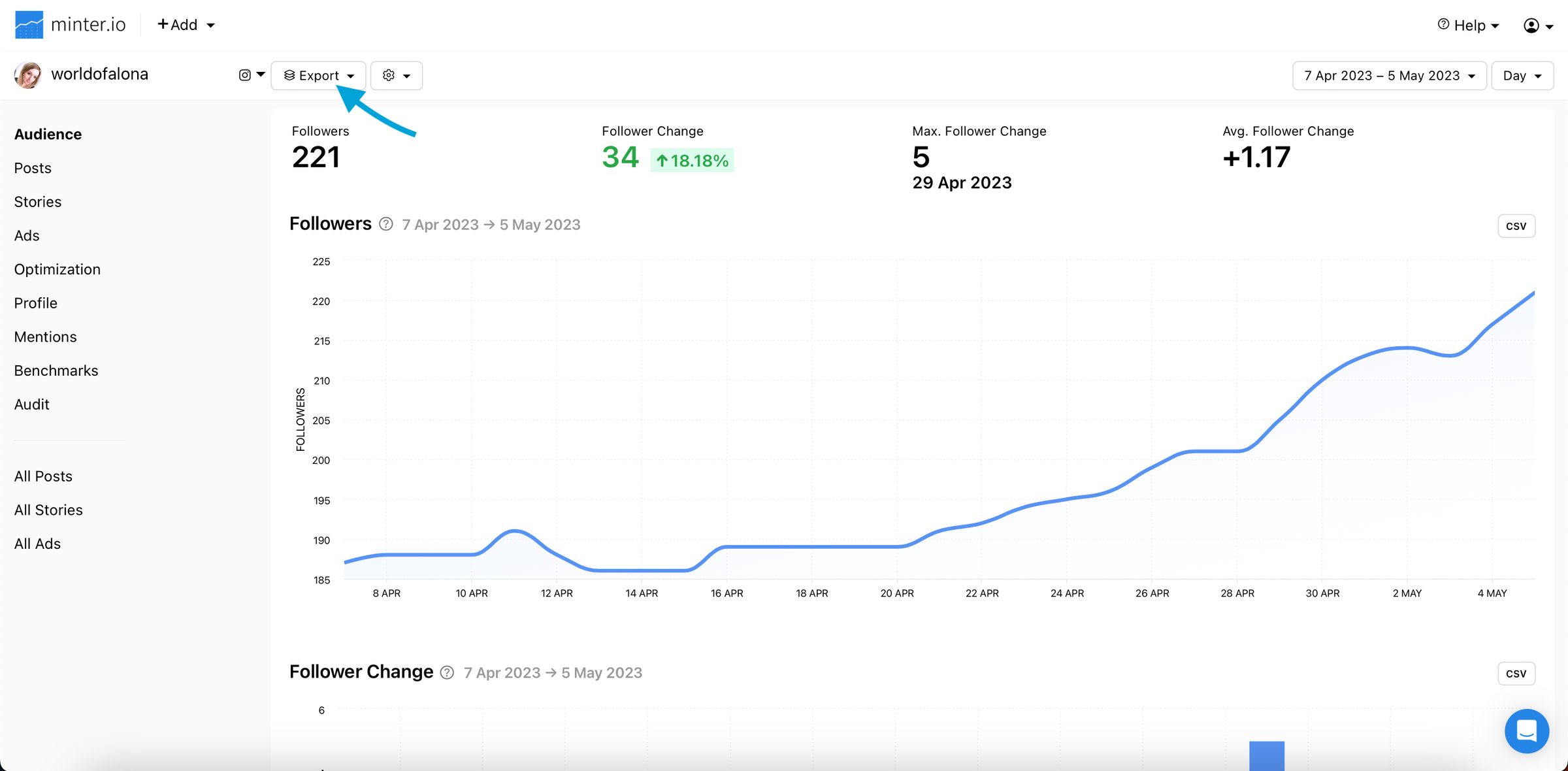Open the Follower Change help tooltip
Image resolution: width=1568 pixels, height=771 pixels.
(446, 672)
